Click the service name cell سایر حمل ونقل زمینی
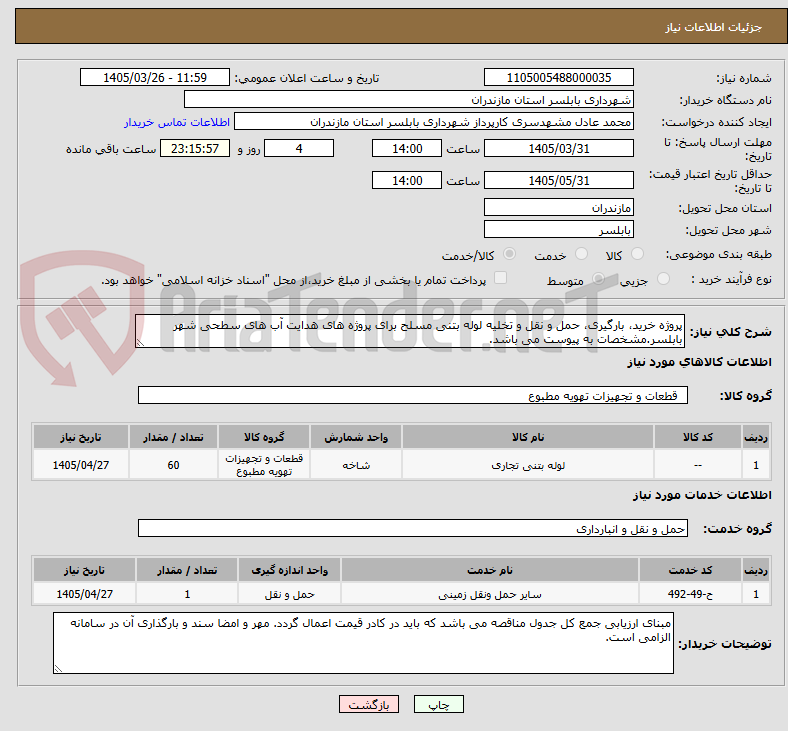Viewport: 788px width, 731px height. [490, 594]
